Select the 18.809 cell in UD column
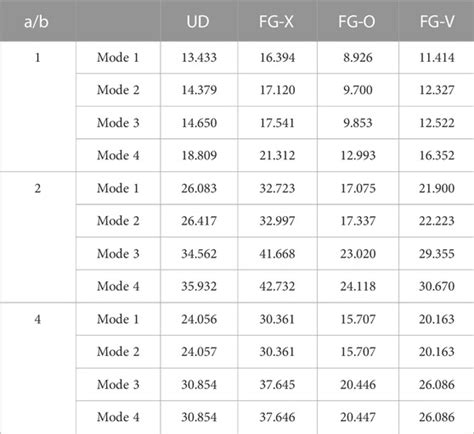Screen dimensions: 474x434 pyautogui.click(x=199, y=156)
